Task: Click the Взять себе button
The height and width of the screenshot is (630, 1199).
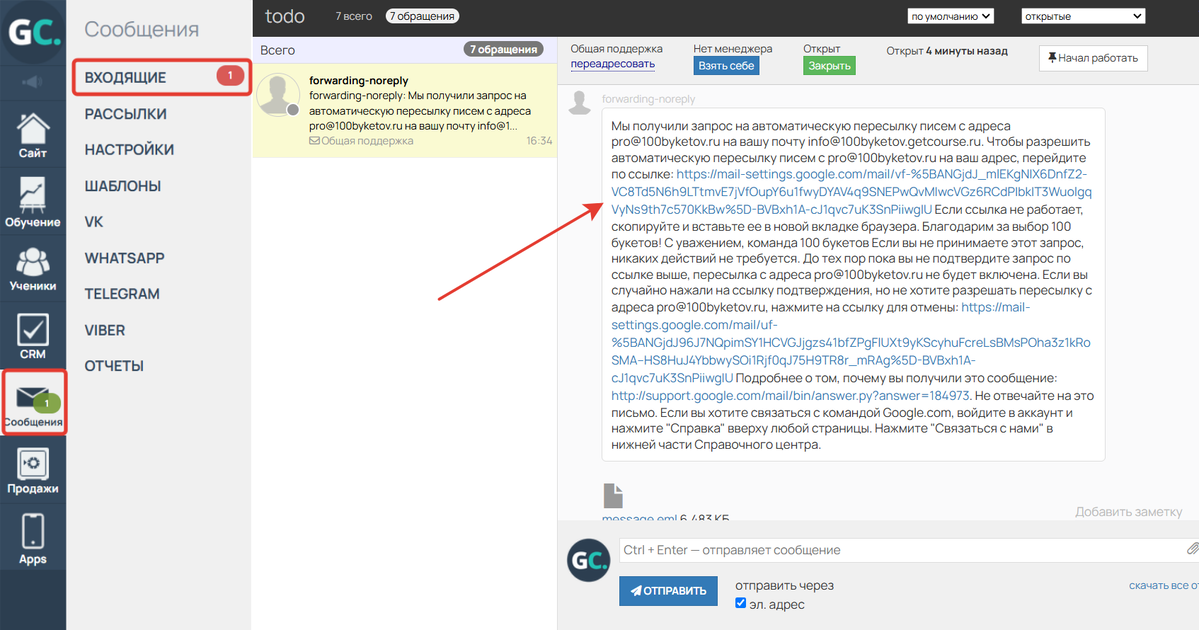Action: pos(726,66)
